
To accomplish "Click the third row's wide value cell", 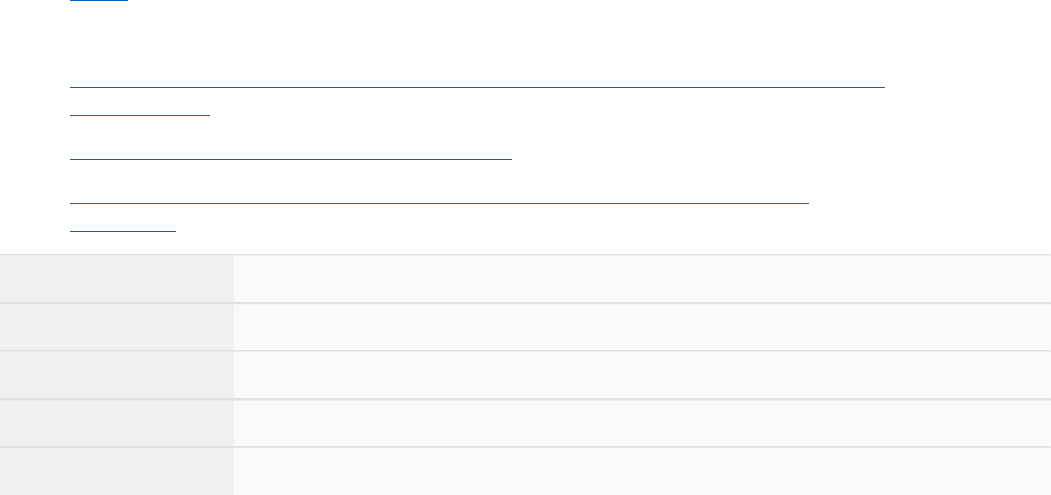I will 642,375.
